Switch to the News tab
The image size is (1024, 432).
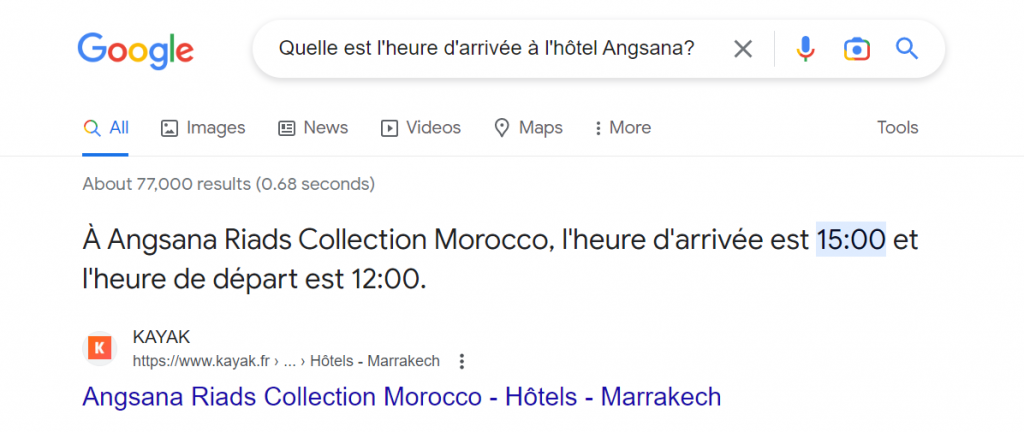tap(313, 128)
